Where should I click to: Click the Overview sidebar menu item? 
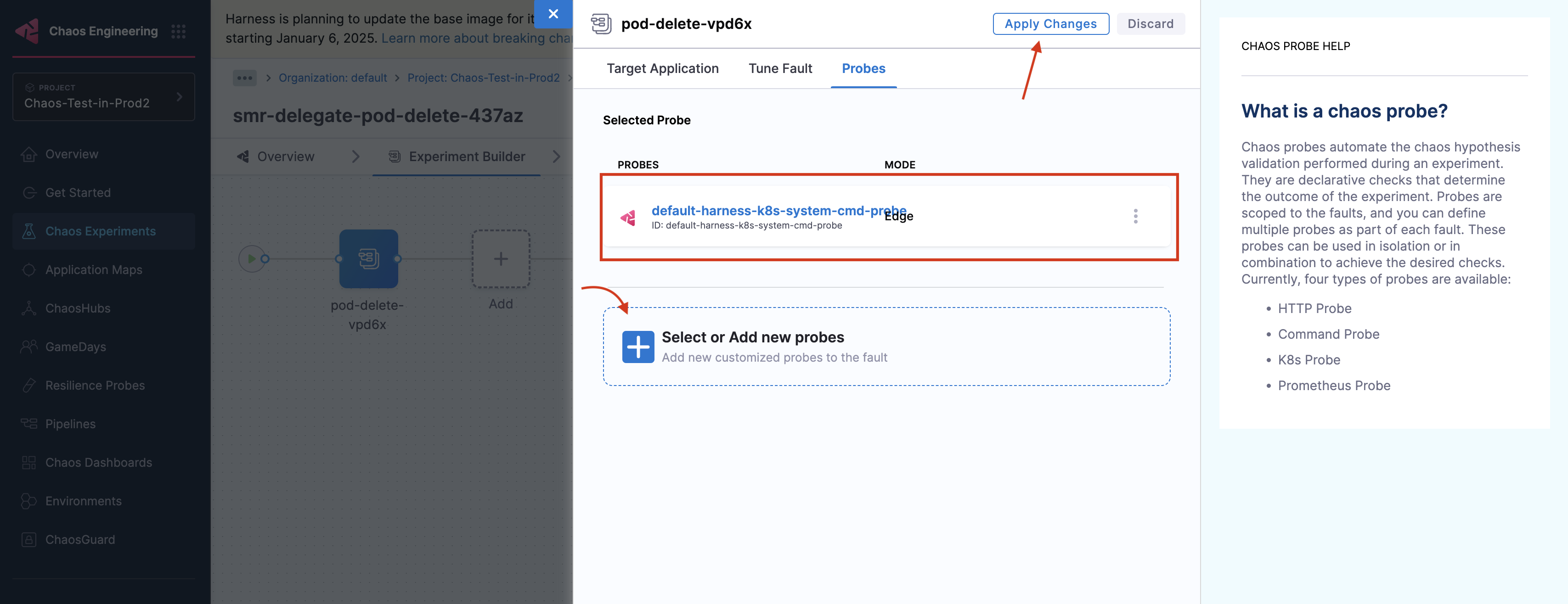(71, 153)
